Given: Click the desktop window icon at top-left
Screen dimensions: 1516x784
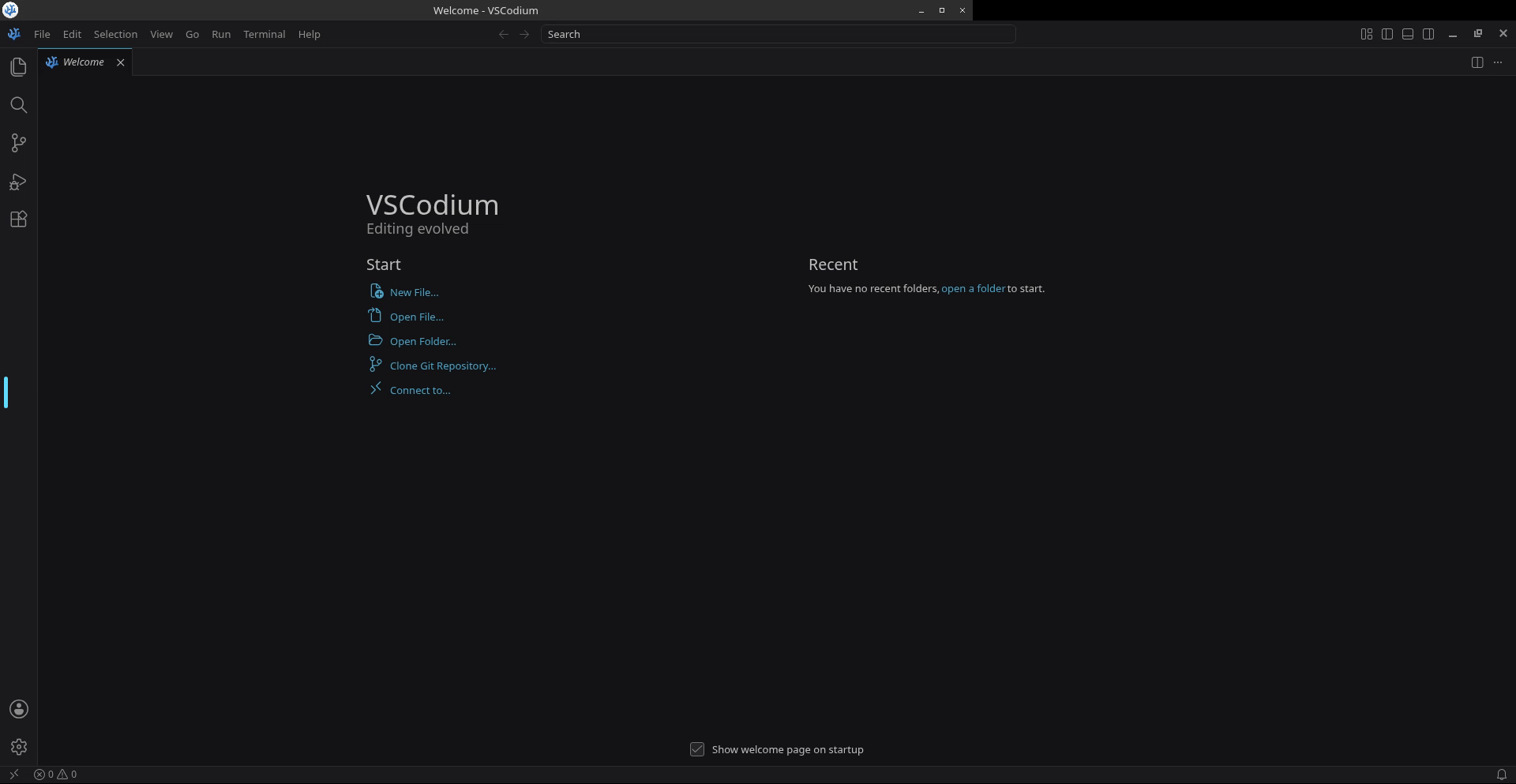Looking at the screenshot, I should (10, 10).
